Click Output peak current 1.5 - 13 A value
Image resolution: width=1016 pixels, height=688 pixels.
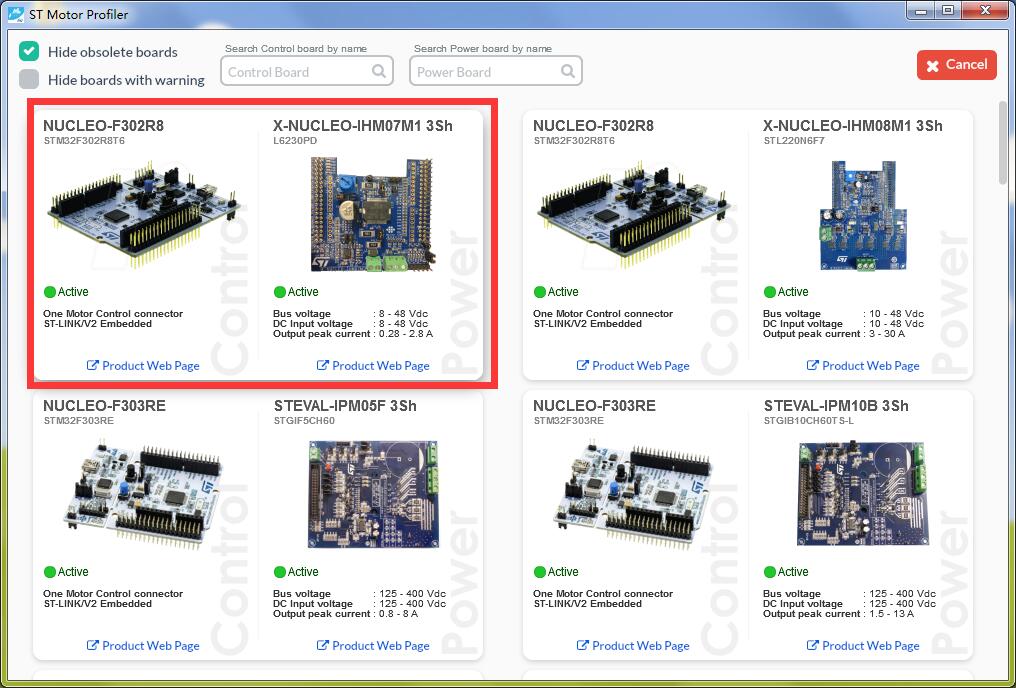tap(892, 613)
